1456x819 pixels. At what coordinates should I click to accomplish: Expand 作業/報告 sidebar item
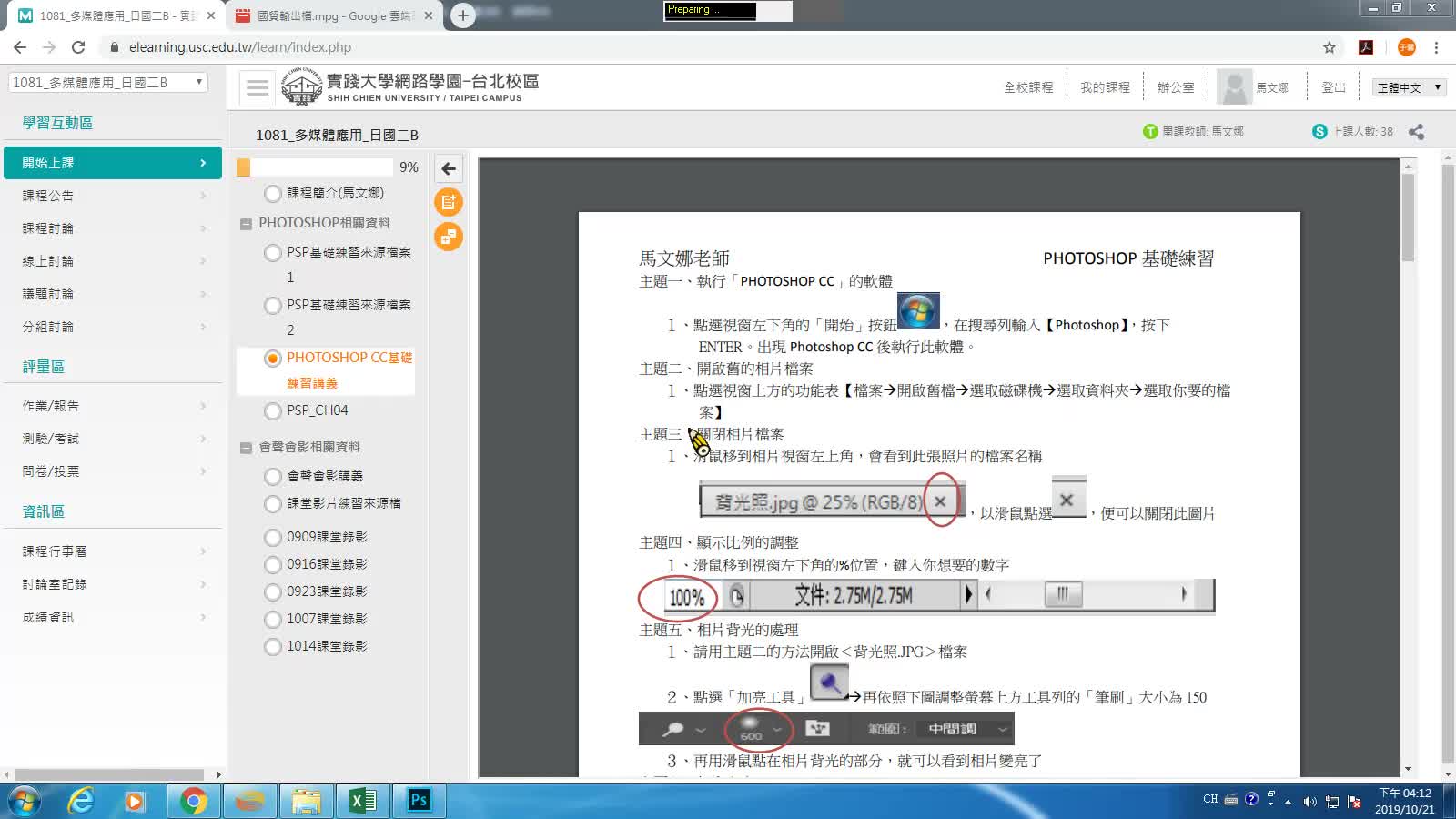[x=113, y=406]
